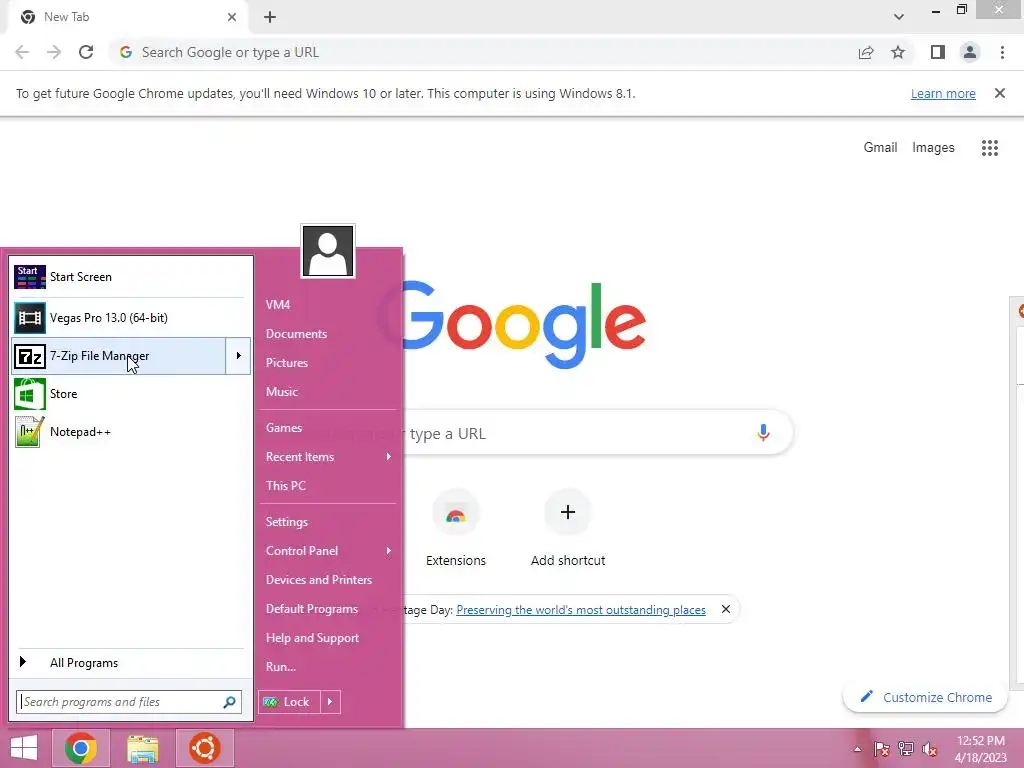1024x768 pixels.
Task: Reload the page with Chrome's refresh icon
Action: [86, 52]
